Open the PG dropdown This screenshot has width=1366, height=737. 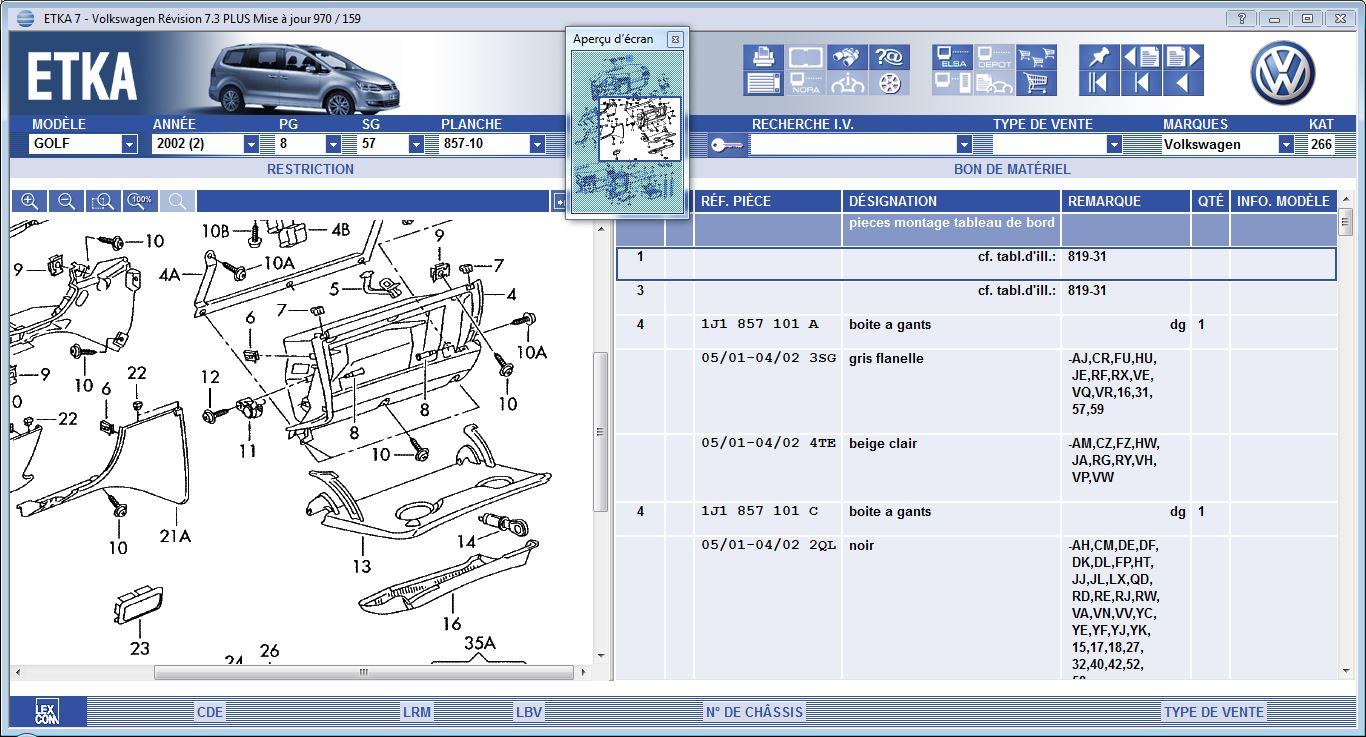(x=333, y=144)
